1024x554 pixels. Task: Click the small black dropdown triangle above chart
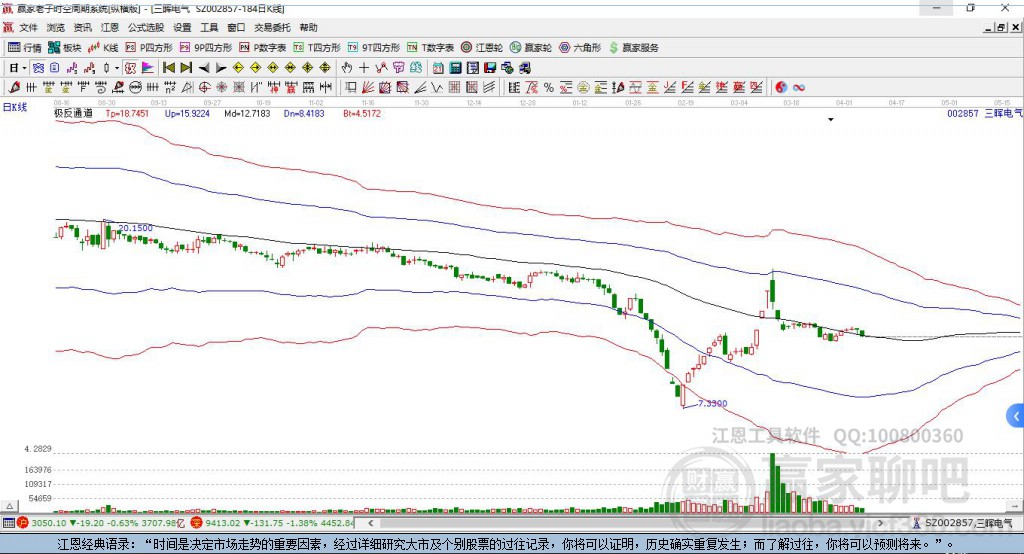tap(831, 120)
